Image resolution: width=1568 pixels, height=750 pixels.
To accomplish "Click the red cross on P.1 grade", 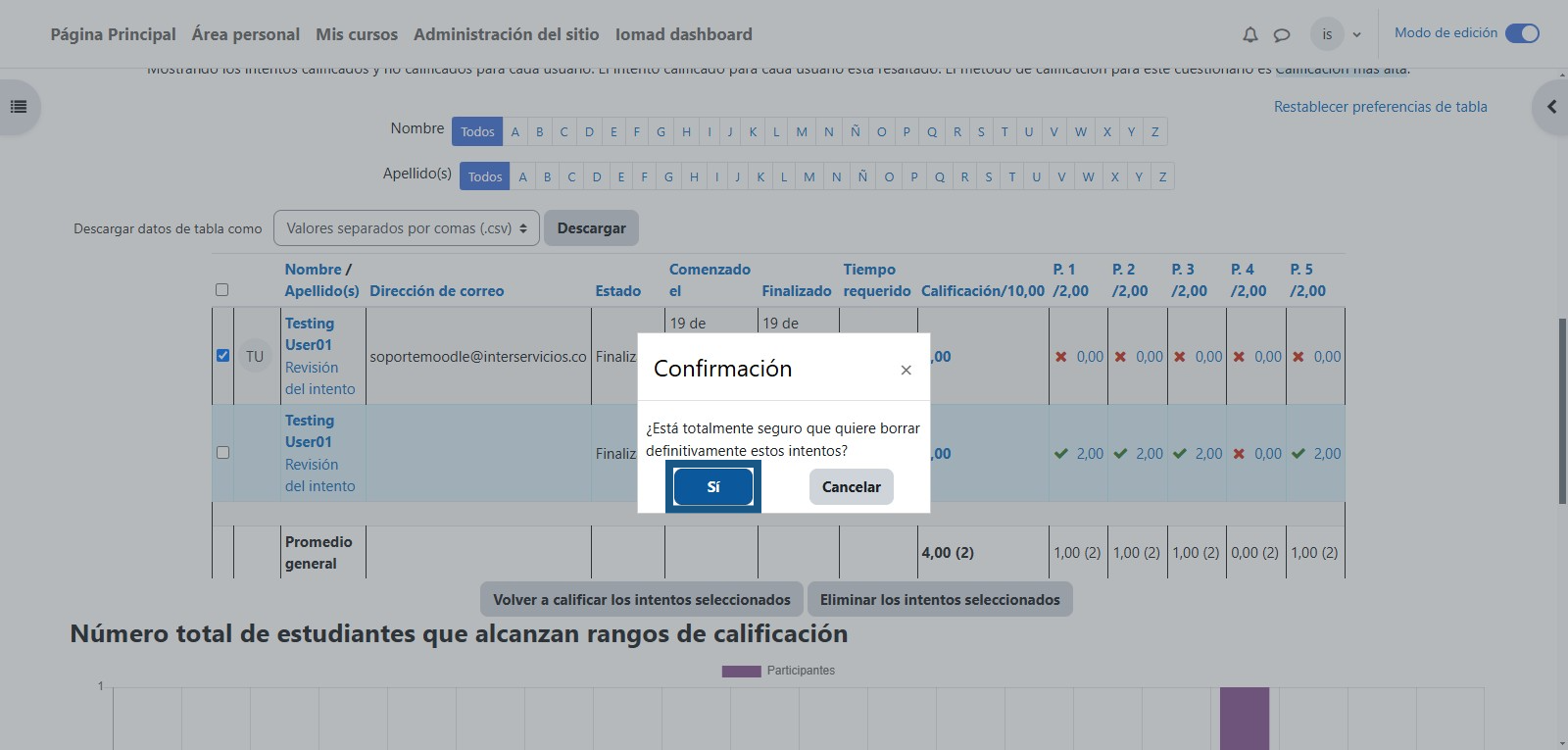I will click(x=1060, y=357).
